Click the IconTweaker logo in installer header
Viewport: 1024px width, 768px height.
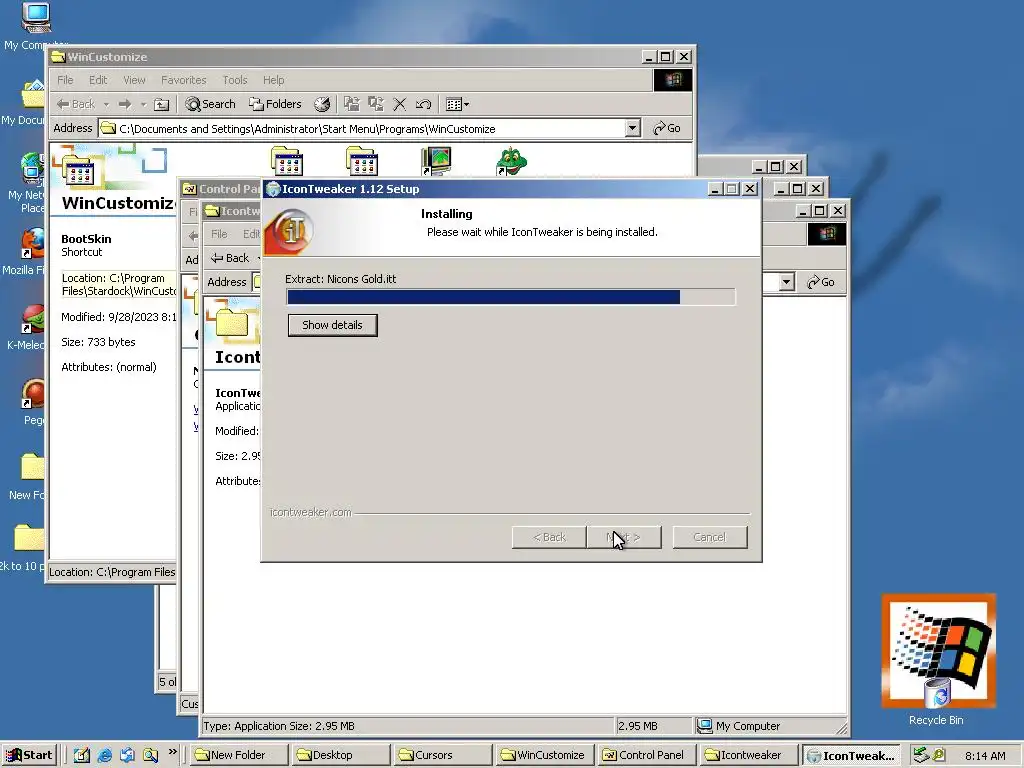click(x=288, y=231)
